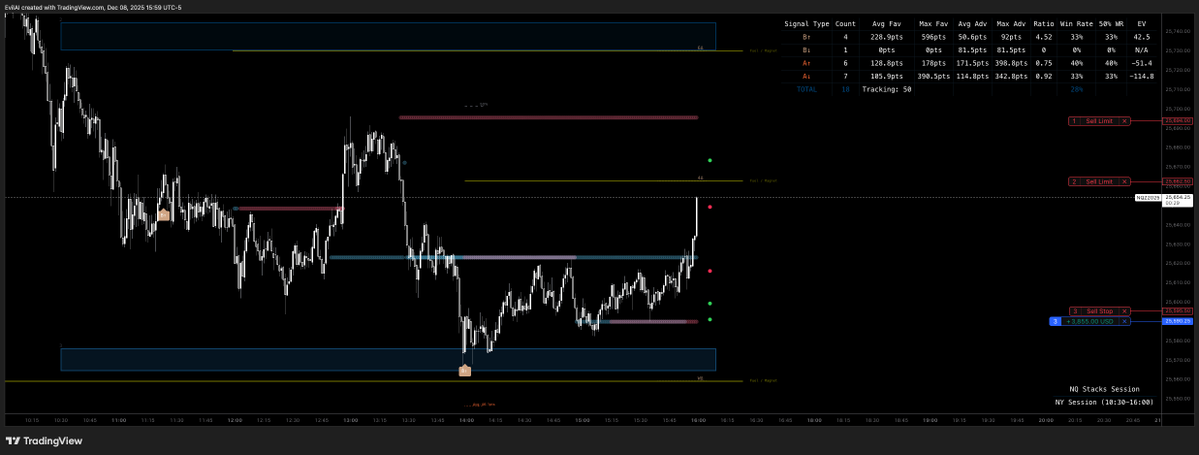Click the Signal Type column header
Screen dimensions: 1199x455
[806, 24]
